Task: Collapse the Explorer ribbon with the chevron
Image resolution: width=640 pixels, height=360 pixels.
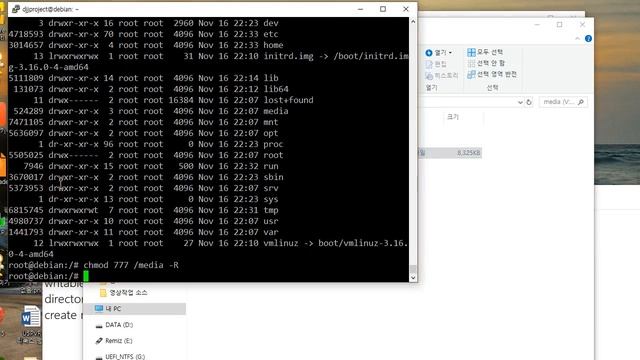Action: point(577,38)
